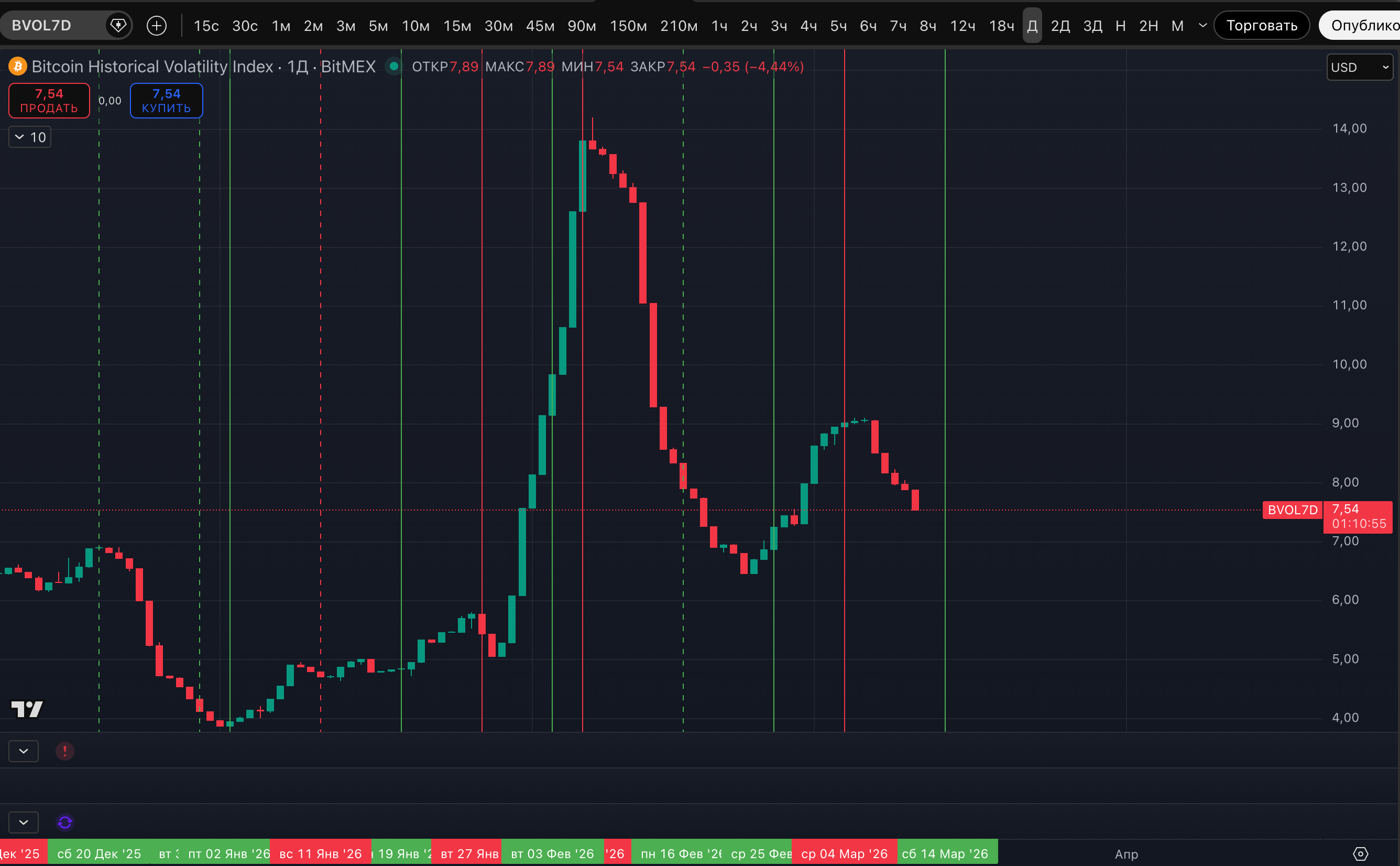Collapse the legend with the 10 indicators toggle
1400x866 pixels.
30,137
